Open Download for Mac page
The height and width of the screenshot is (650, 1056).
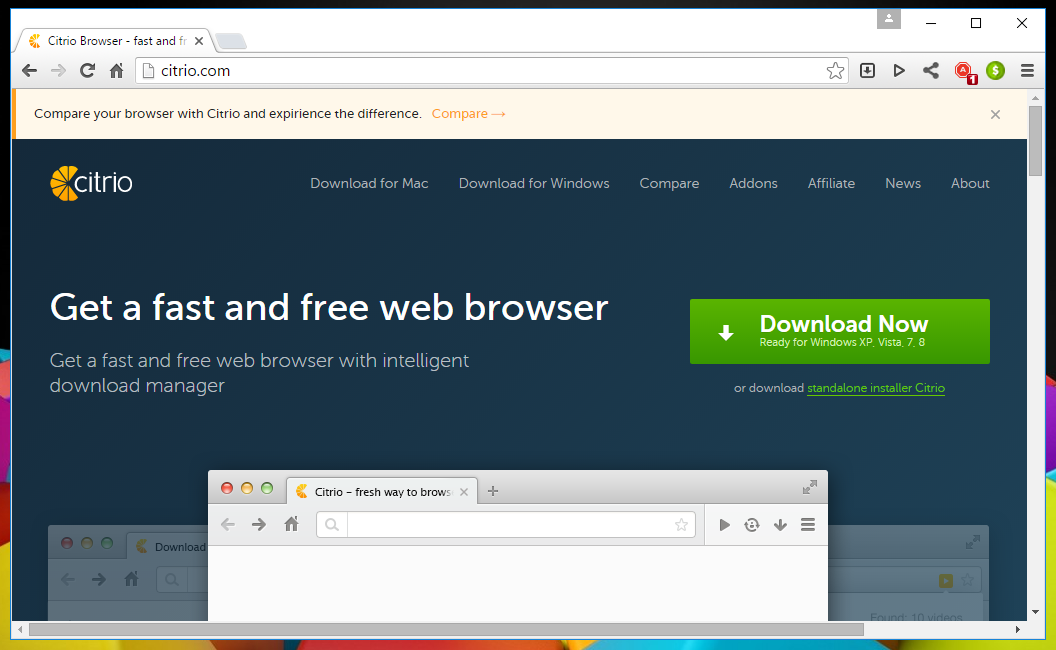coord(369,183)
